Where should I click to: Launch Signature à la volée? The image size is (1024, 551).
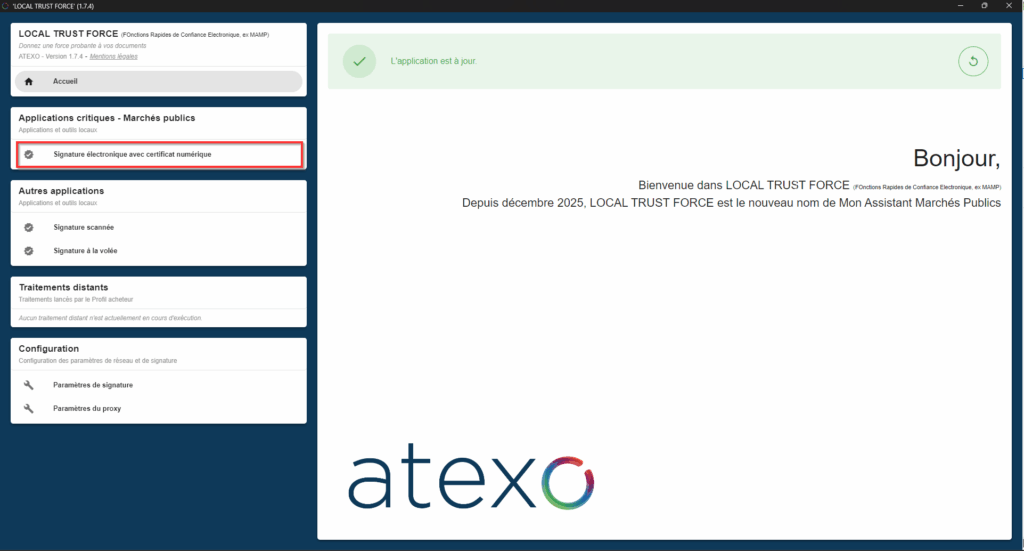(159, 251)
